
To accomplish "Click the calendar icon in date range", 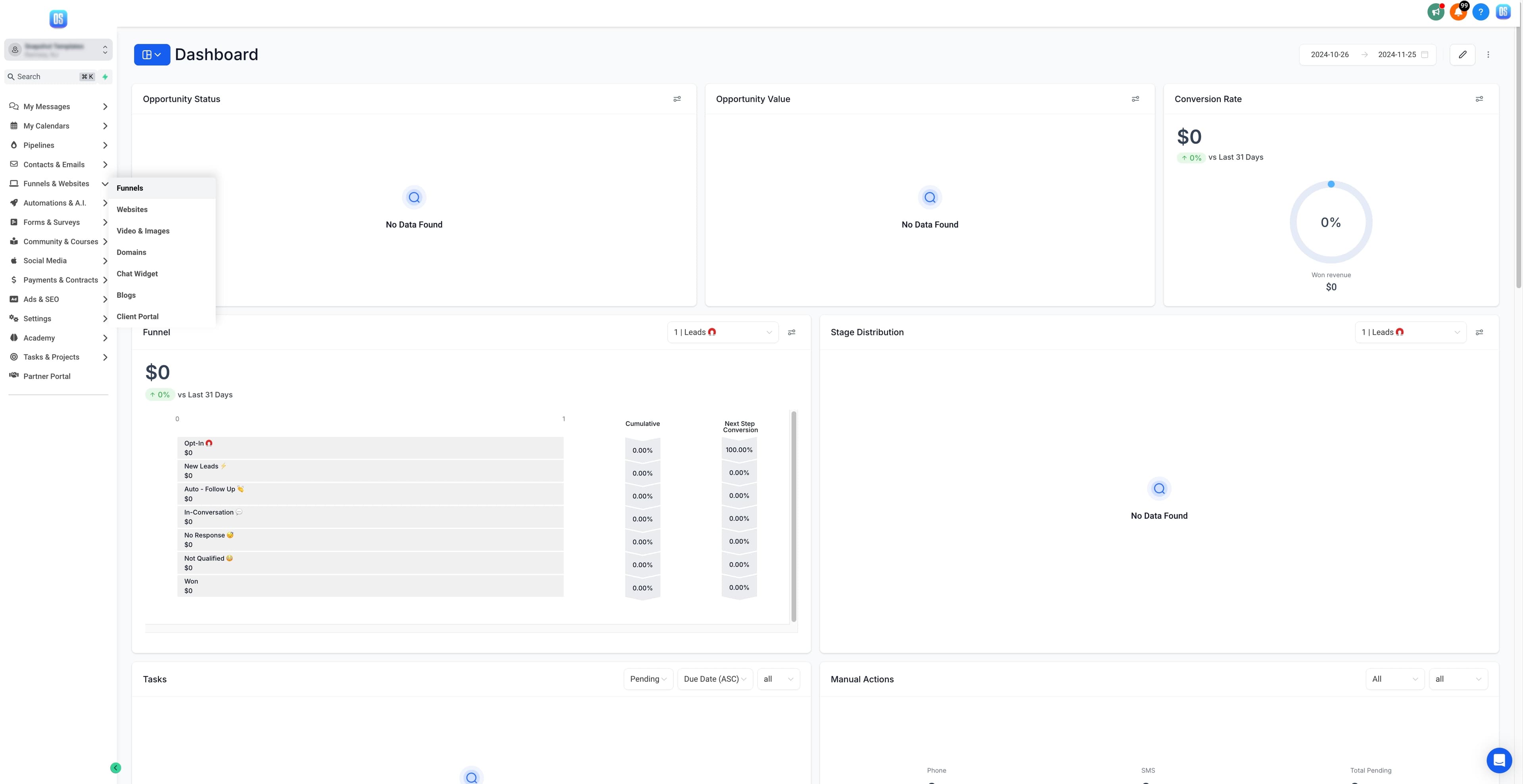I will (1424, 54).
